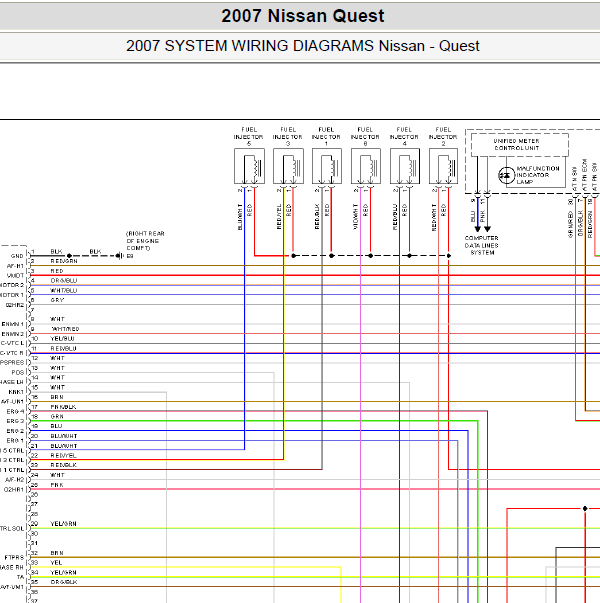The width and height of the screenshot is (600, 603).
Task: Click the "FUEL INJECTOR 5" label
Action: click(249, 137)
